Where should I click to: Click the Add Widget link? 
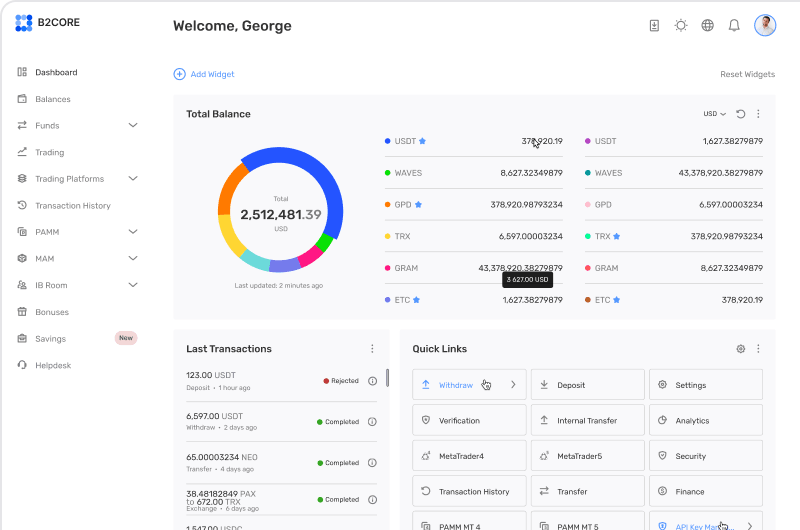pyautogui.click(x=204, y=74)
